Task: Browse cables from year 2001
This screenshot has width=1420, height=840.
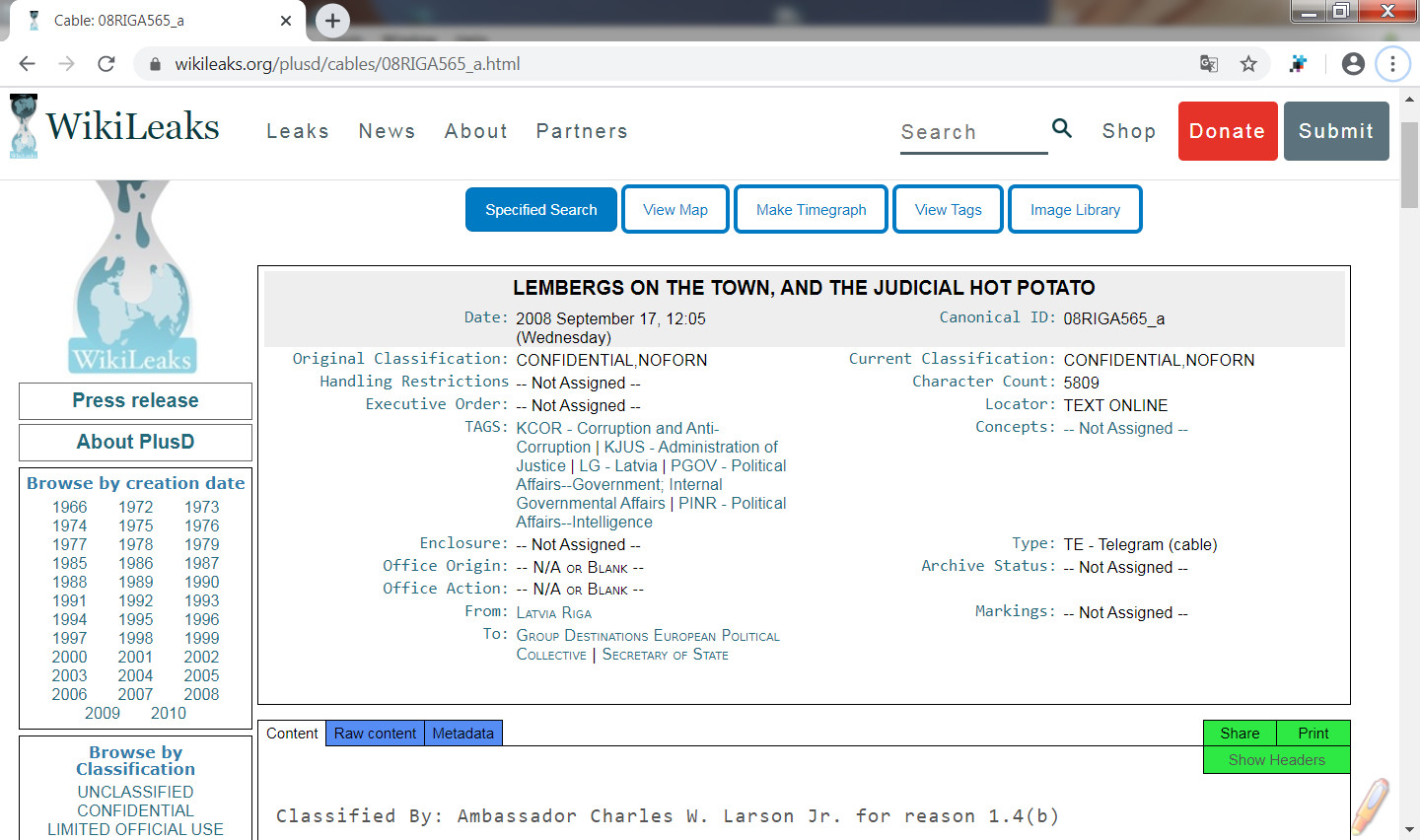Action: (x=135, y=657)
